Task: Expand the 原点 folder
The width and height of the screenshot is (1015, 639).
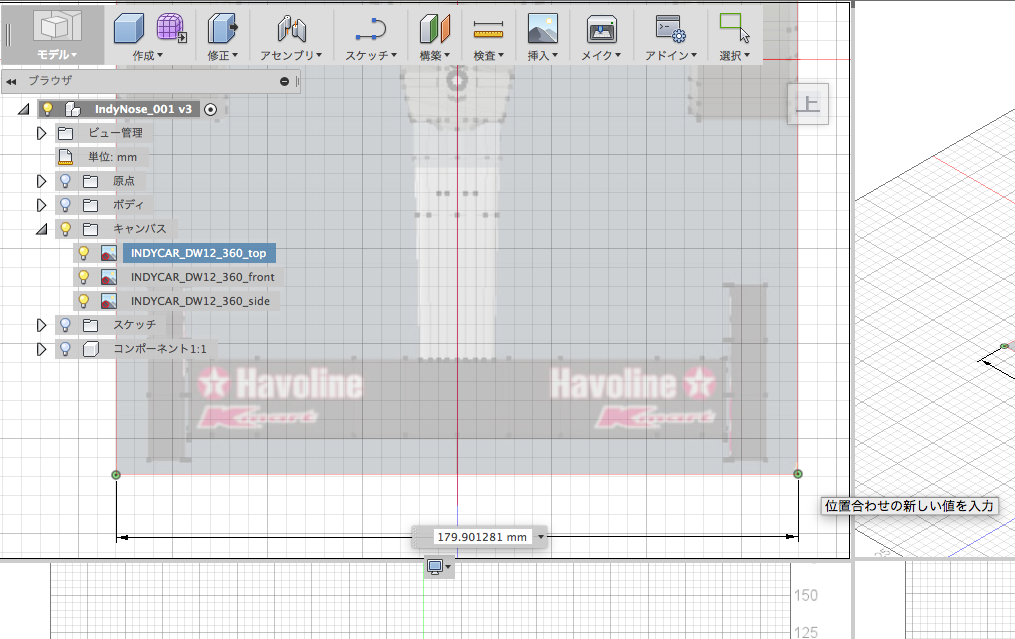Action: [41, 181]
